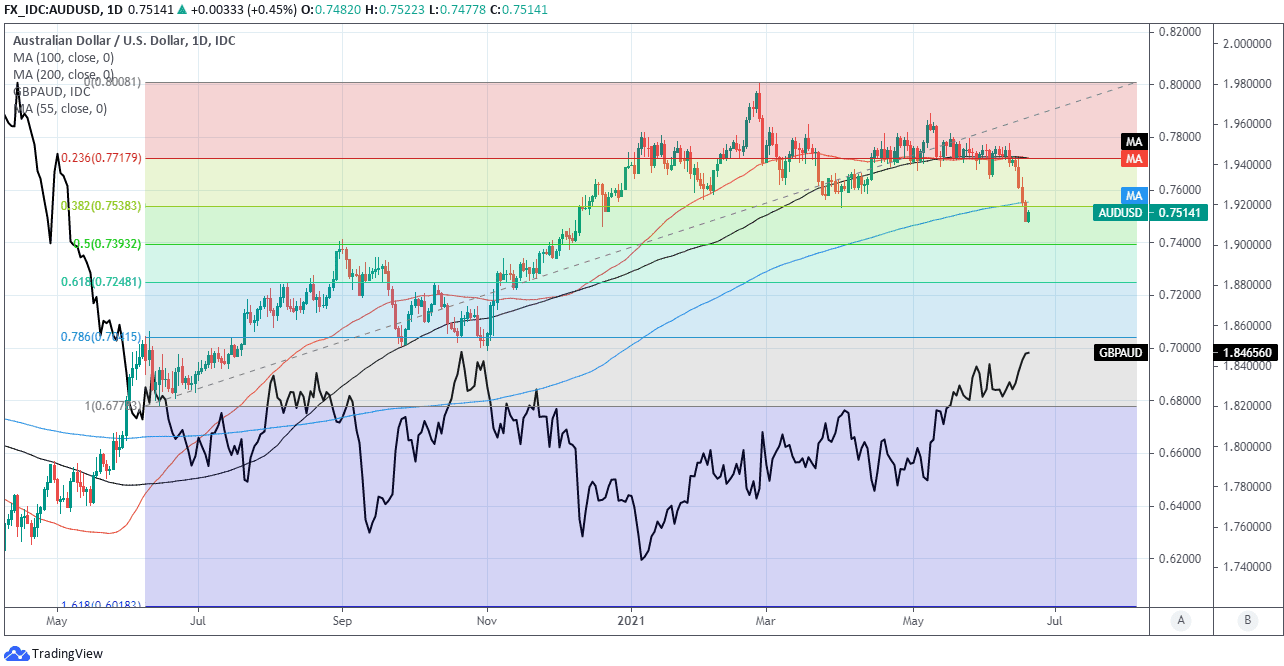Click the 0.80000 price axis label
The width and height of the screenshot is (1284, 666).
[x=1178, y=84]
